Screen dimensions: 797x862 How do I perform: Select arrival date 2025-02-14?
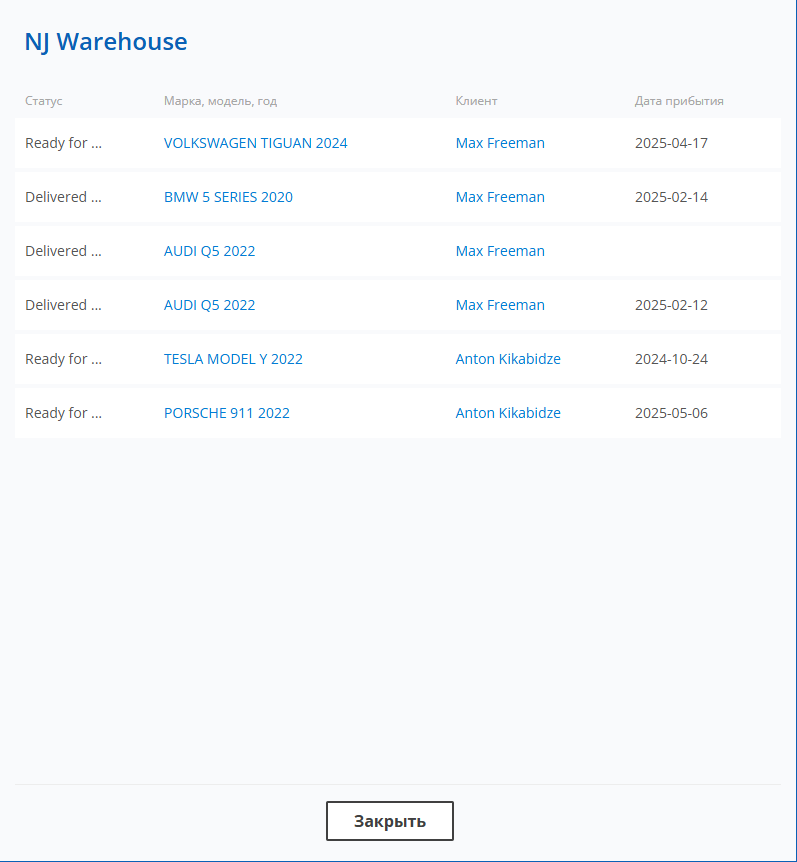click(671, 197)
